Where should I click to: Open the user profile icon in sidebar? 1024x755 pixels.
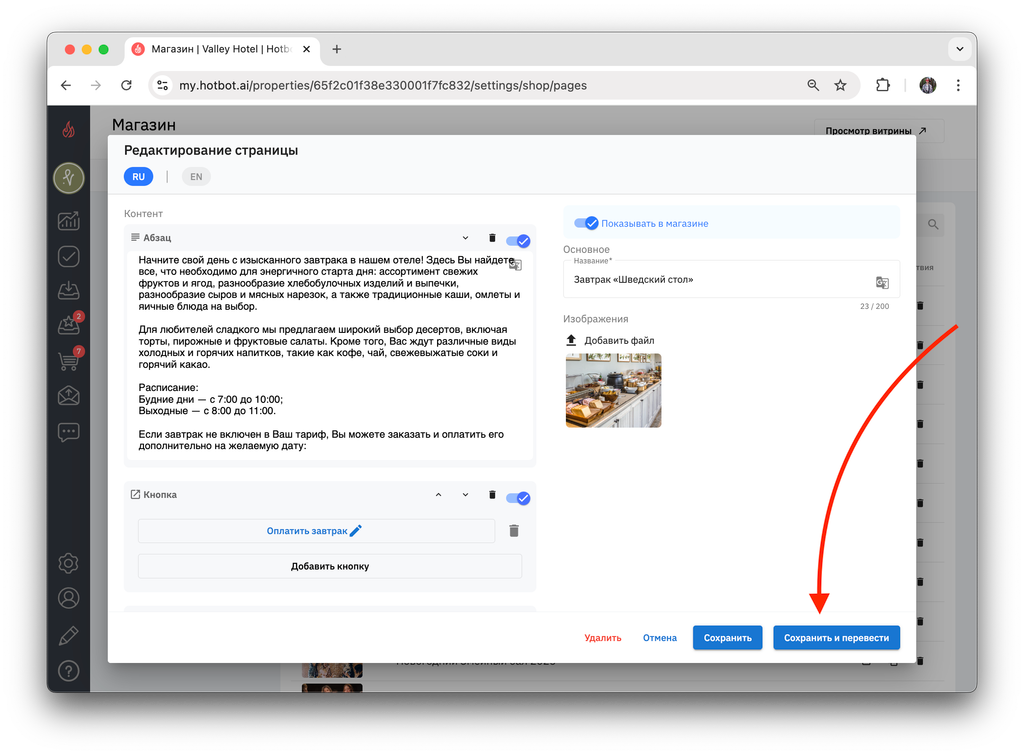pyautogui.click(x=69, y=598)
